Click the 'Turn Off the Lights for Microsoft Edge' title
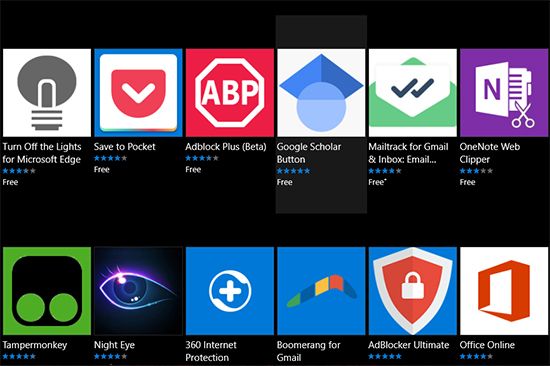 (42, 153)
